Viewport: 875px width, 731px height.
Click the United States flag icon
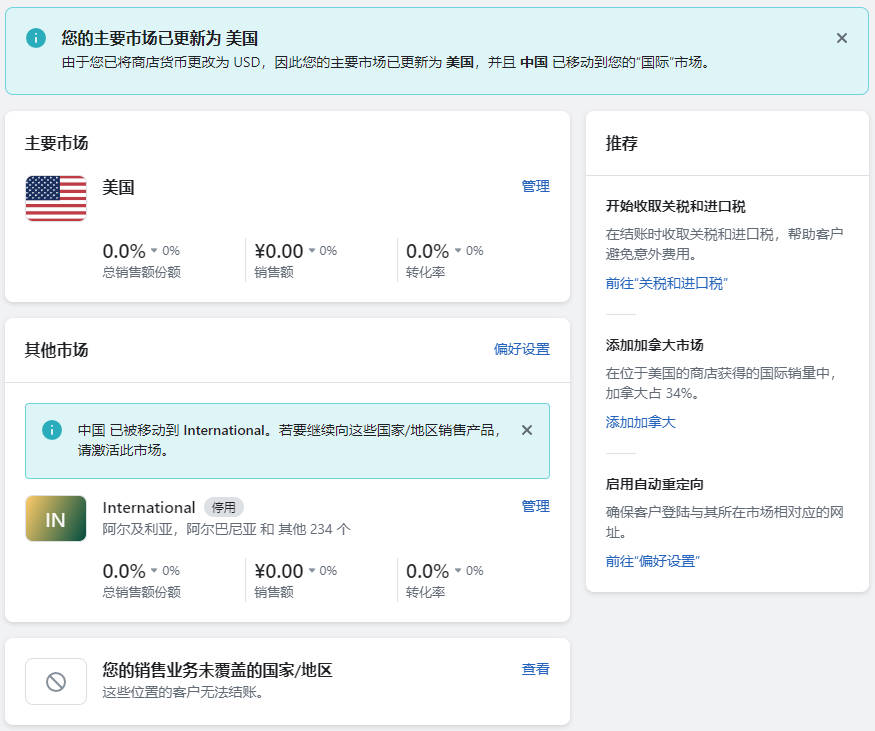click(x=56, y=198)
